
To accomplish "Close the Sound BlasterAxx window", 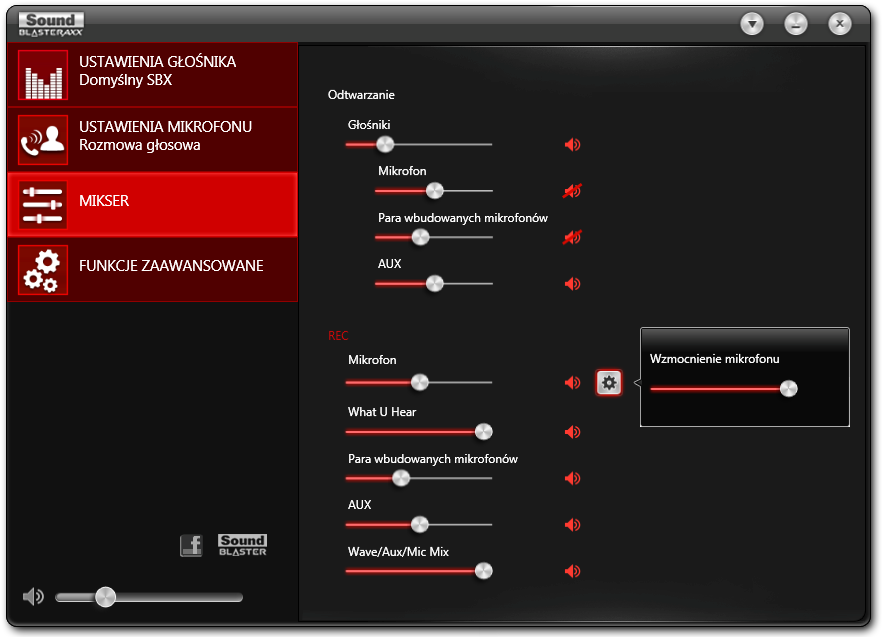I will [840, 24].
